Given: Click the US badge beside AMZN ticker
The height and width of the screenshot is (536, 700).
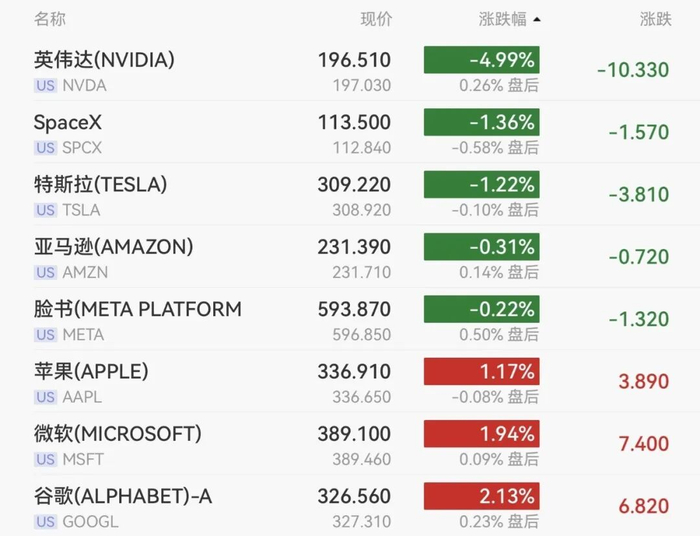Looking at the screenshot, I should click(x=46, y=272).
